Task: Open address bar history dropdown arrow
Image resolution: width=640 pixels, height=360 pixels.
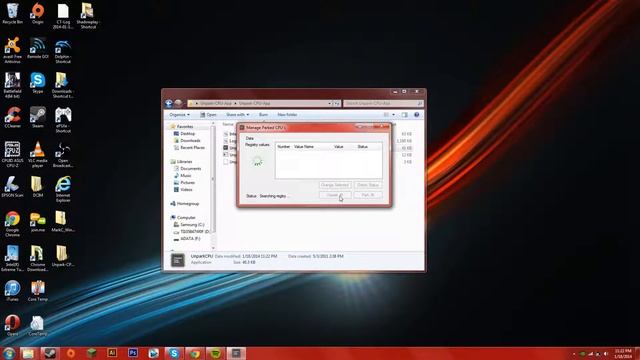Action: [x=329, y=104]
